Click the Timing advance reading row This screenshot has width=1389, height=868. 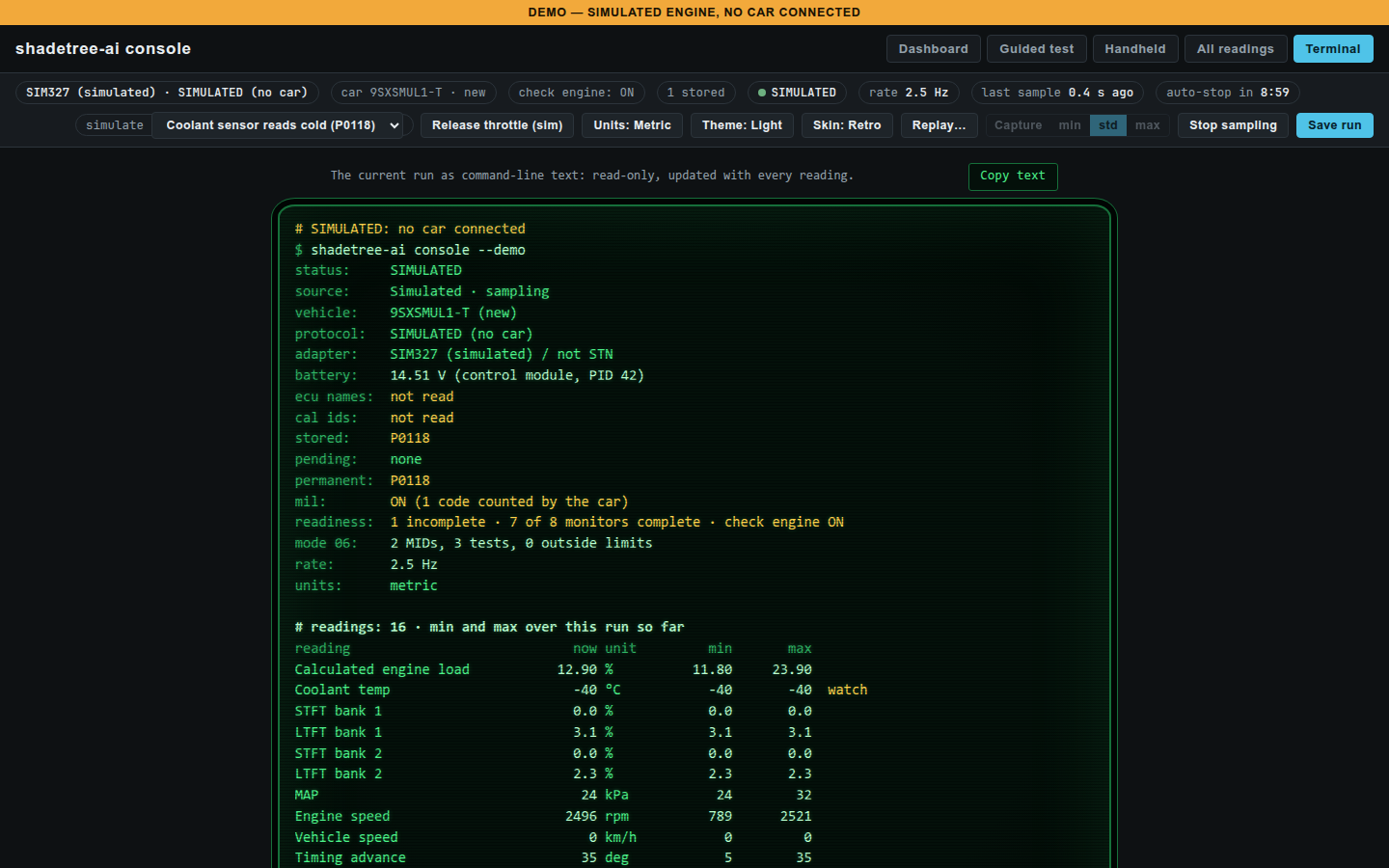(x=554, y=858)
